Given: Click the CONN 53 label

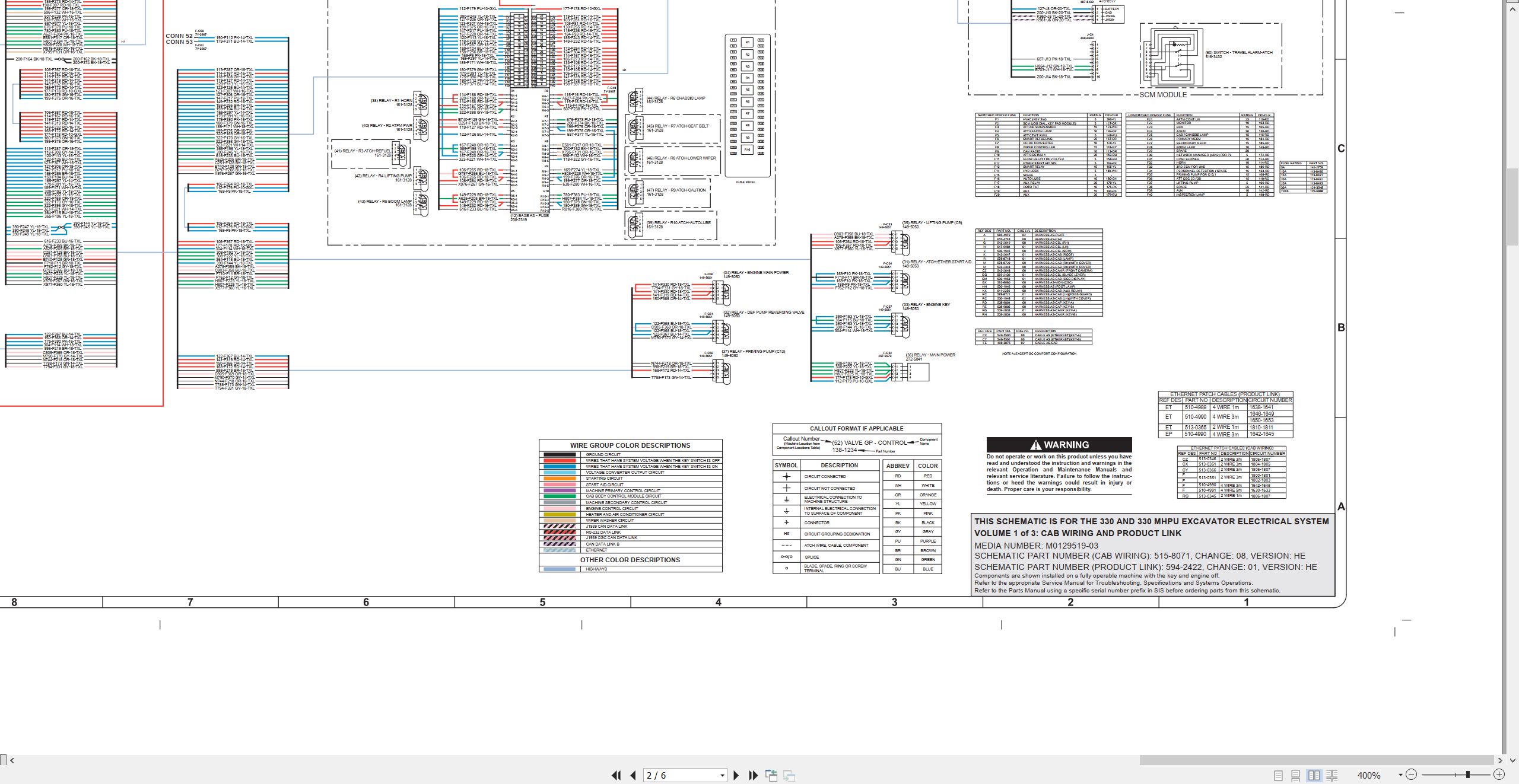Looking at the screenshot, I should point(179,42).
